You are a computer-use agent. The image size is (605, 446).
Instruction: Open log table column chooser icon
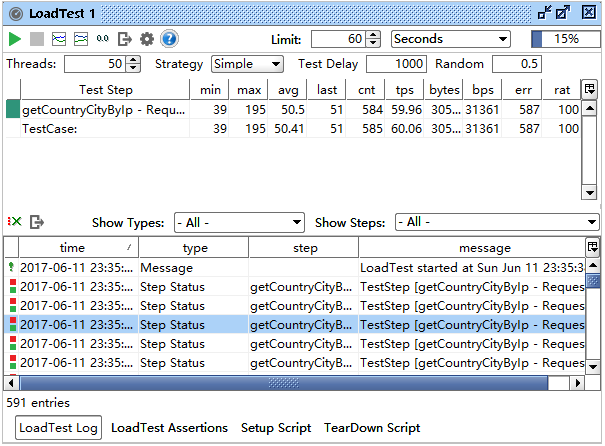592,247
